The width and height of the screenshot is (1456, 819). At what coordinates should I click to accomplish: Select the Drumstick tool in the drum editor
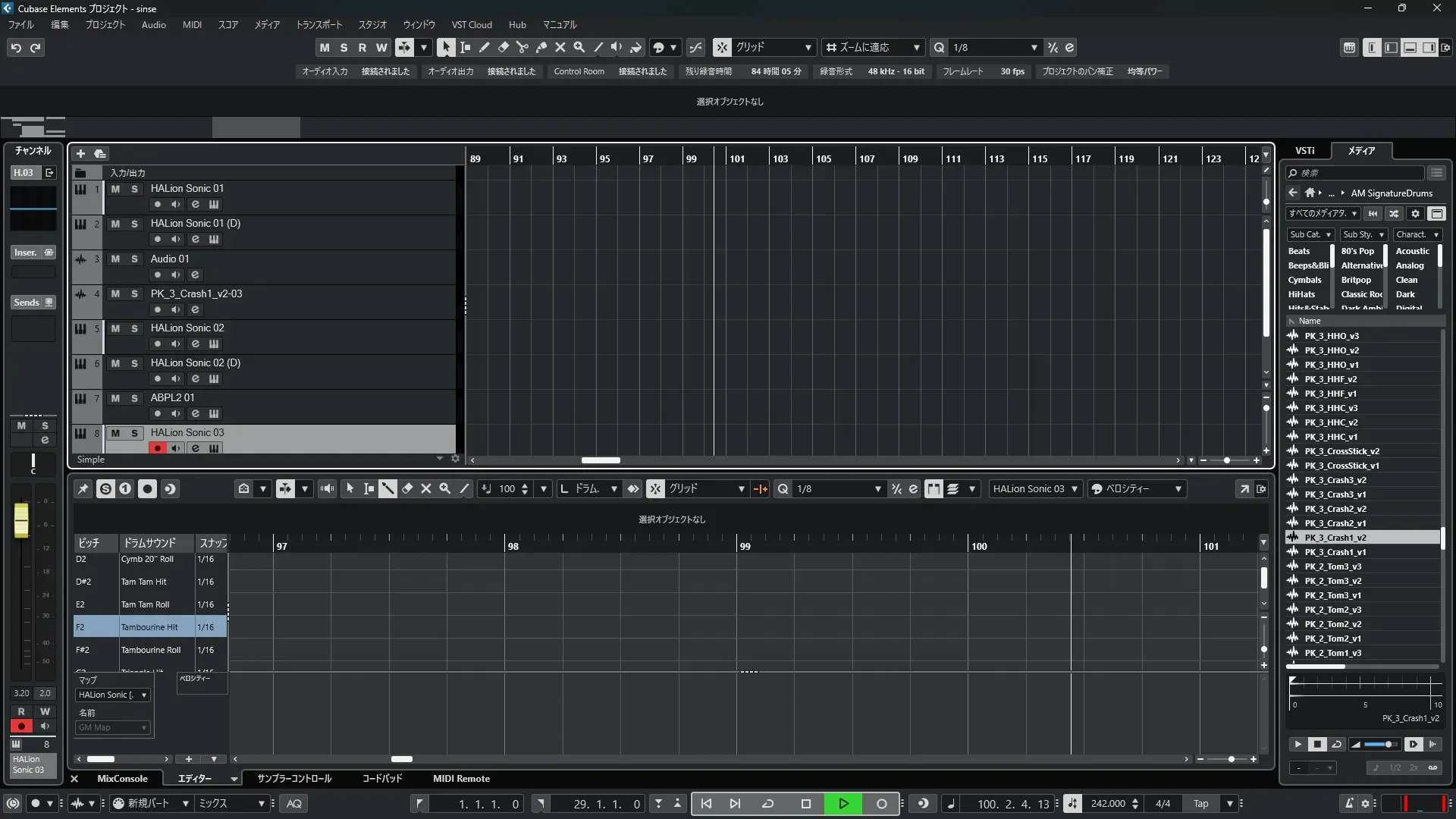pyautogui.click(x=388, y=489)
